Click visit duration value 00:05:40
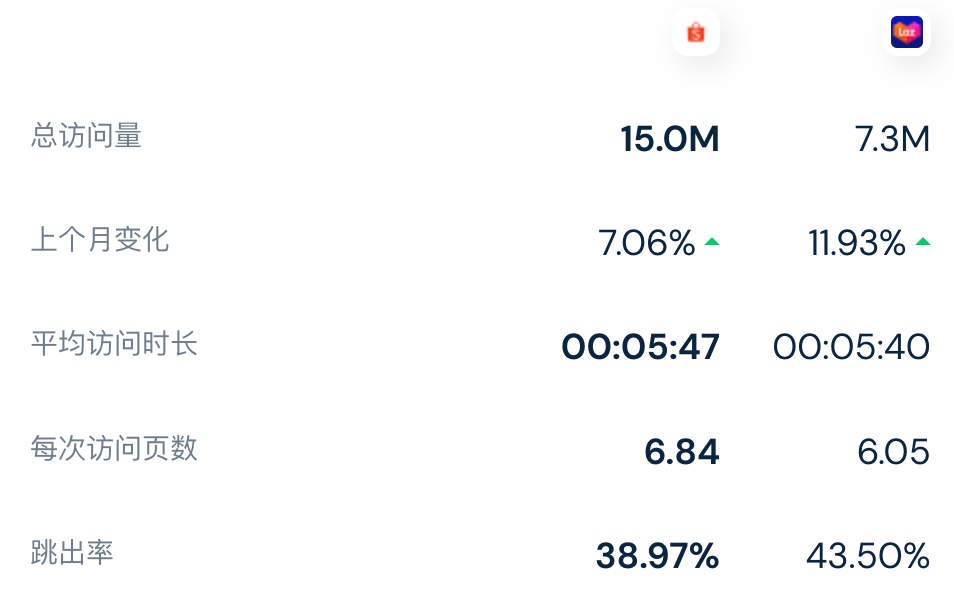The height and width of the screenshot is (590, 954). [x=851, y=347]
